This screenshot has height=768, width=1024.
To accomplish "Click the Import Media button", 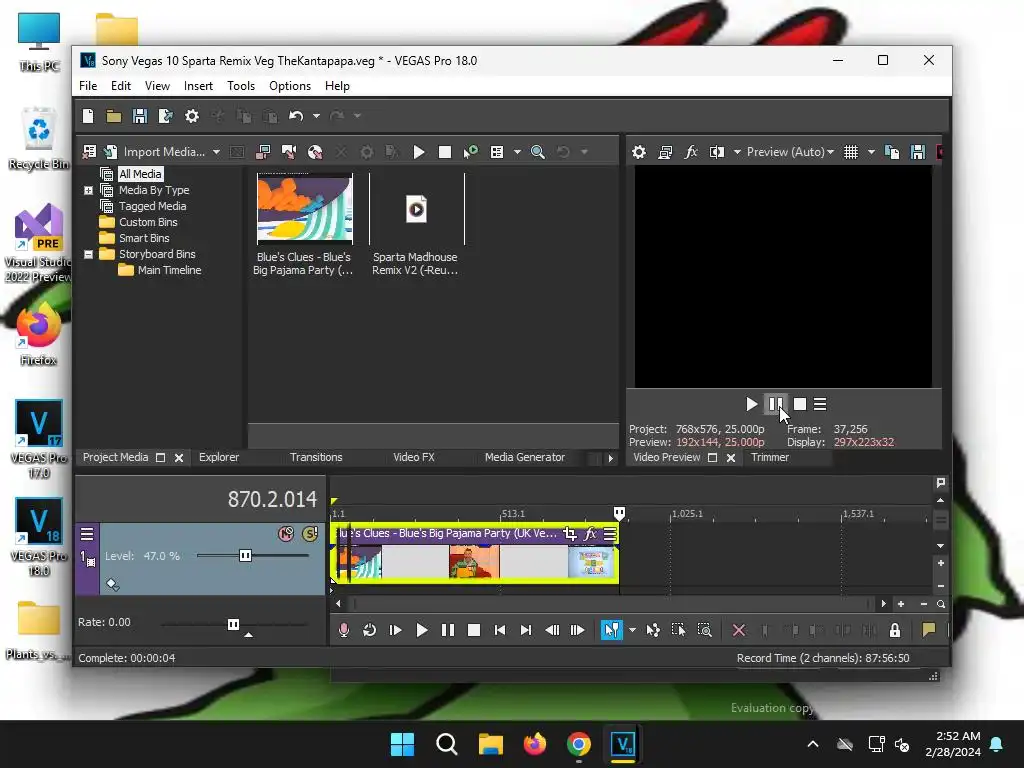I will coord(157,152).
